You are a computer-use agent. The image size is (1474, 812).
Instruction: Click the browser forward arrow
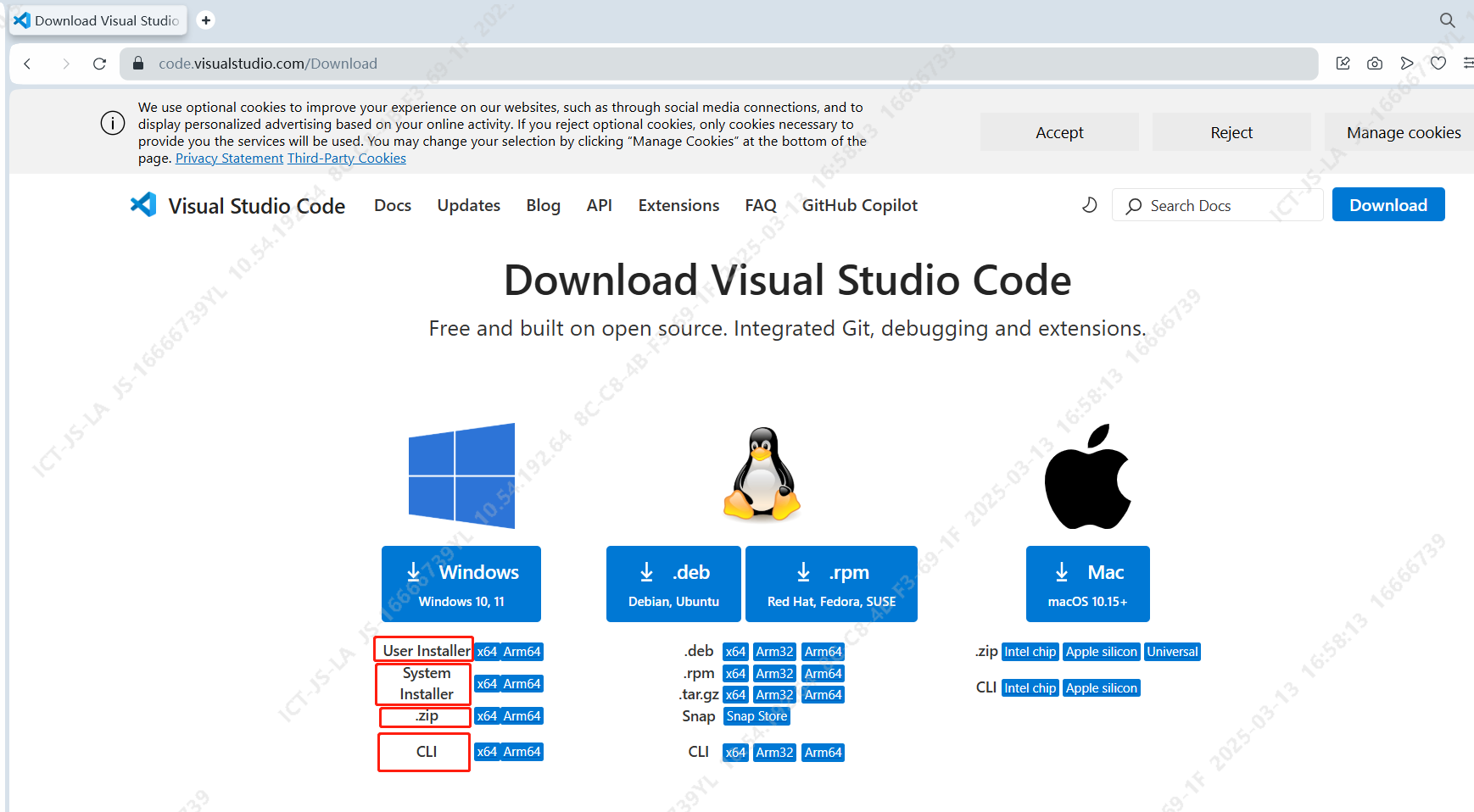[x=65, y=64]
